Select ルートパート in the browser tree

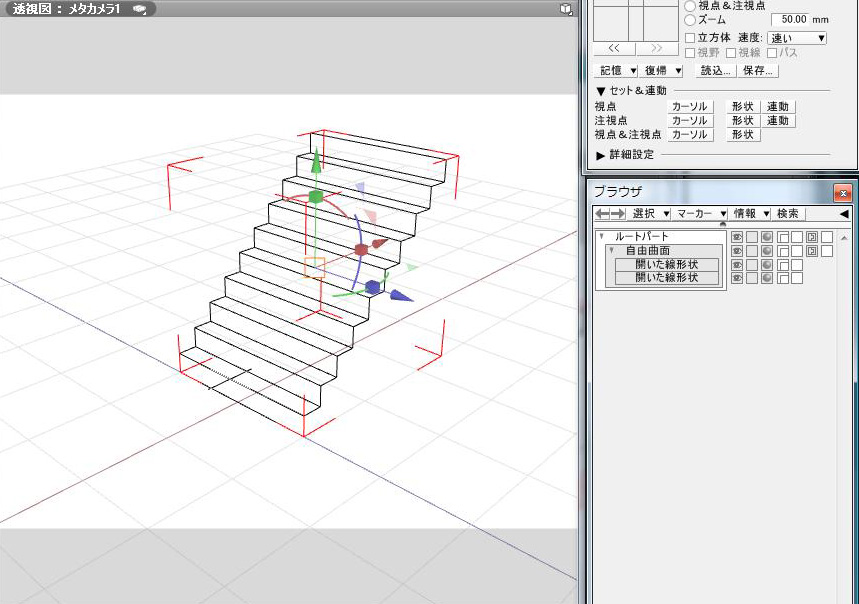641,237
